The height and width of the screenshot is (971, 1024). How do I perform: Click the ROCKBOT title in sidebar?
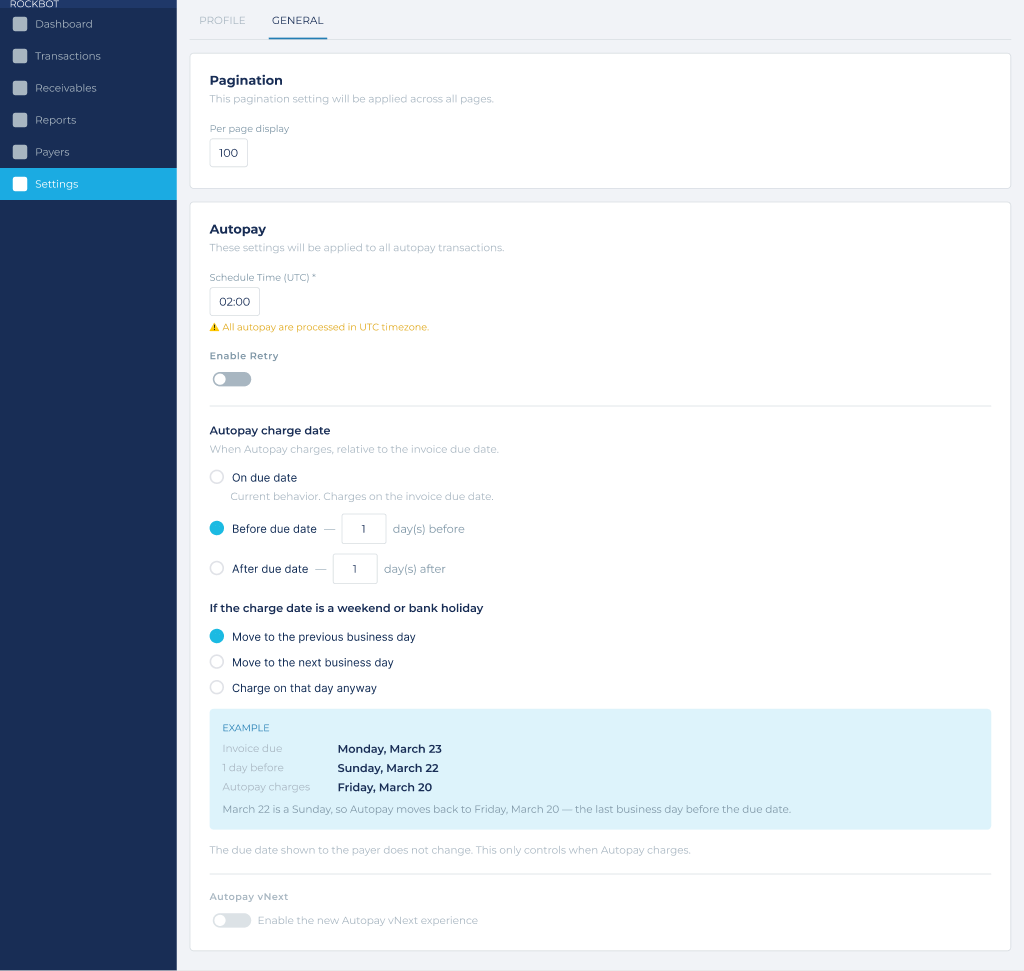point(35,4)
